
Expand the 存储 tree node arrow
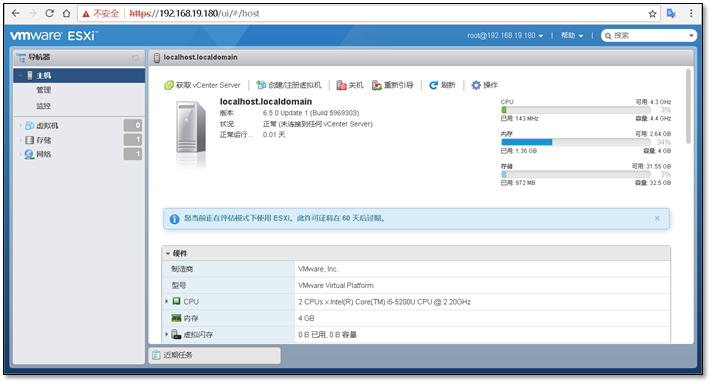pyautogui.click(x=21, y=140)
